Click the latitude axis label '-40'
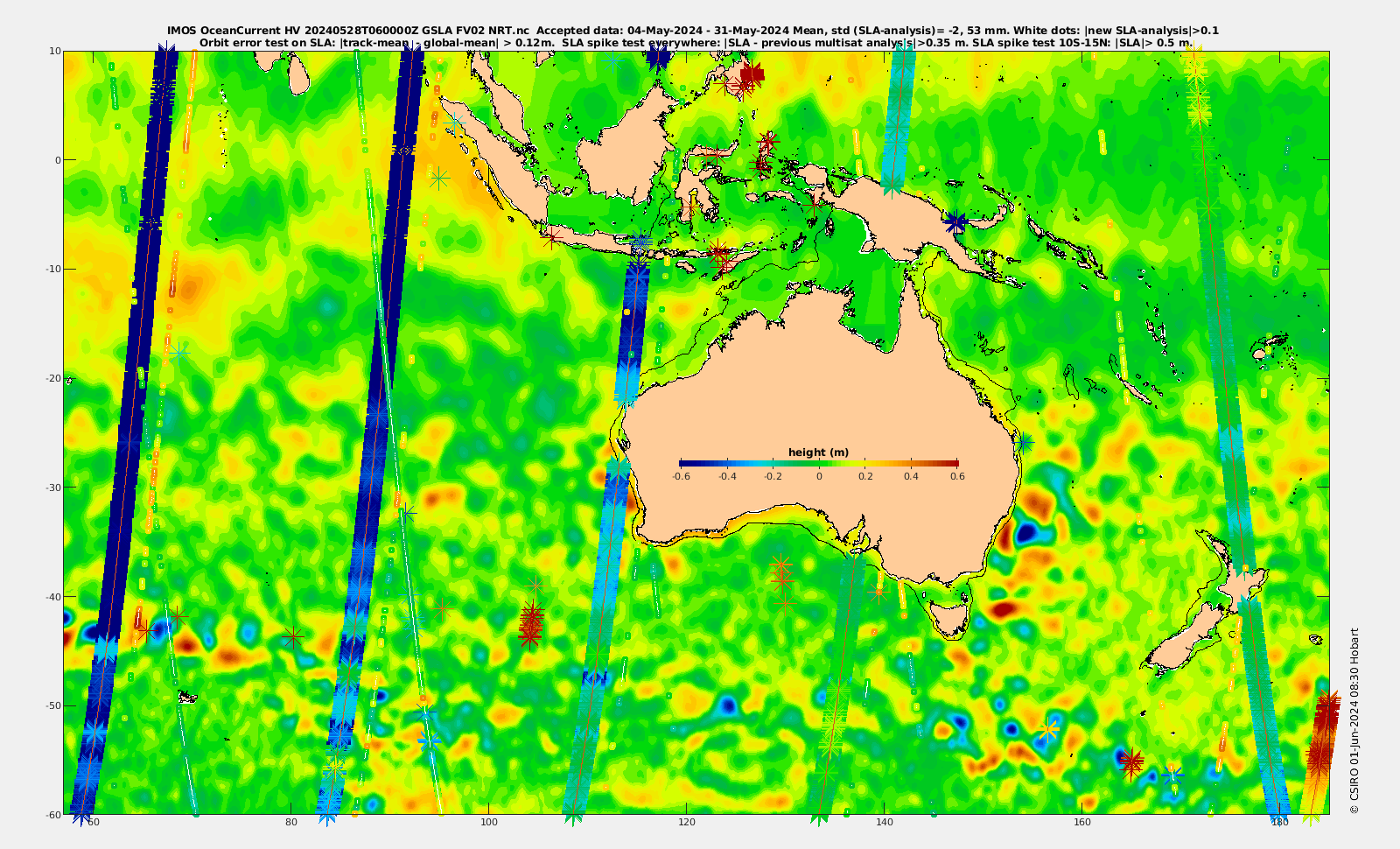Viewport: 1400px width, 849px height. coord(52,596)
